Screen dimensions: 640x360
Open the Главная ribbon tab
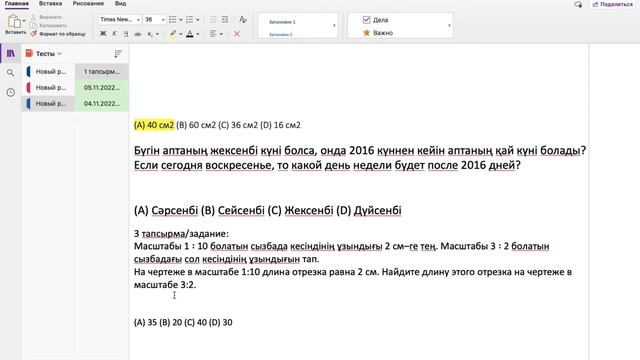pos(17,4)
